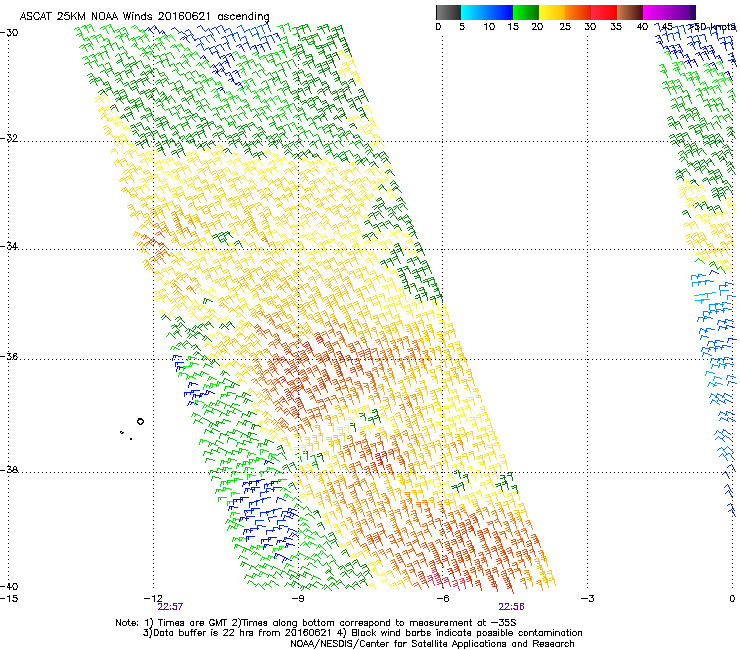Click the latitude label '-36'
Screen dimensions: 740x650
(x=9, y=356)
